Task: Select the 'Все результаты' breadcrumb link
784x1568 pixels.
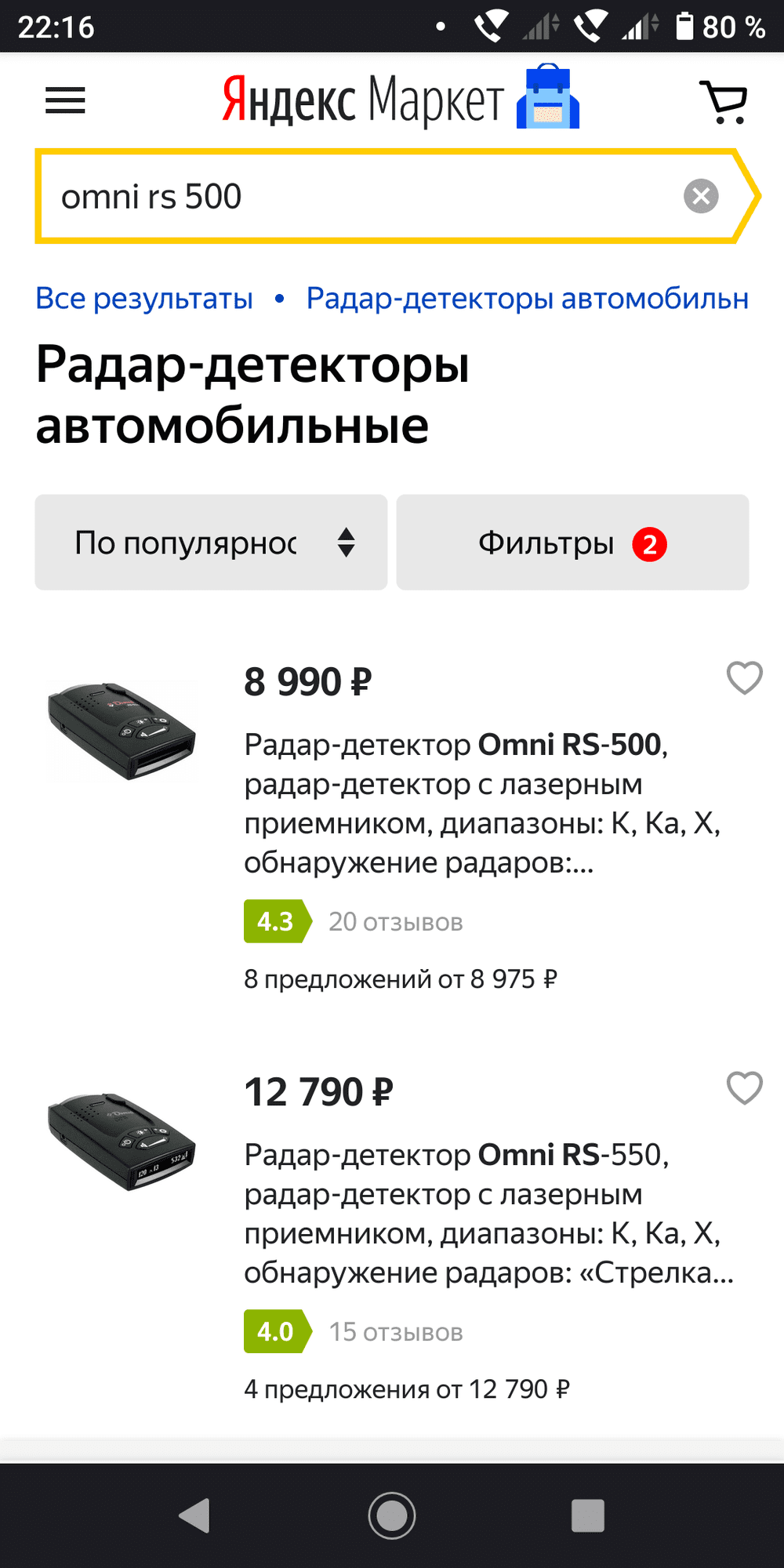Action: (144, 299)
